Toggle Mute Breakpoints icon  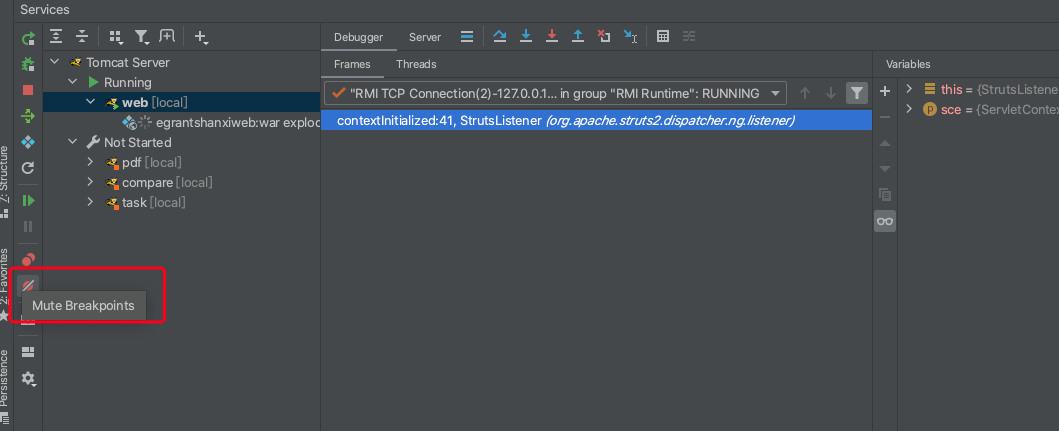28,285
